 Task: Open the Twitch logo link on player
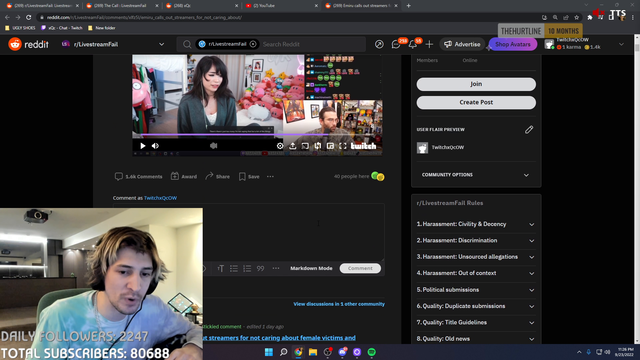coord(363,146)
